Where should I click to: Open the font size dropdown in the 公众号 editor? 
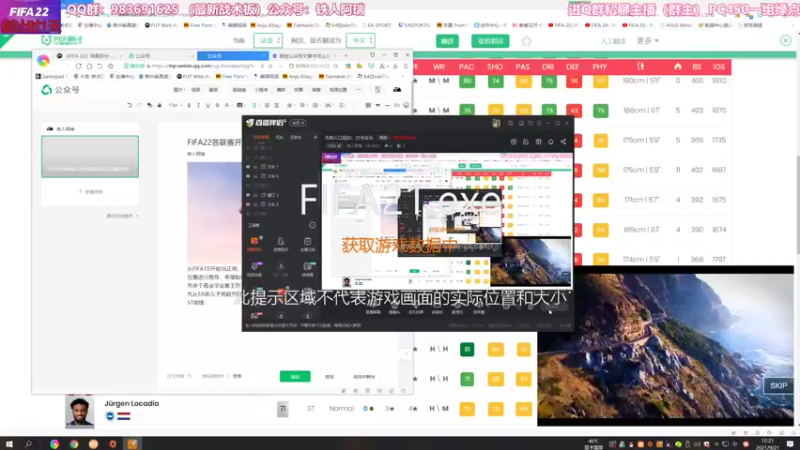click(x=173, y=105)
